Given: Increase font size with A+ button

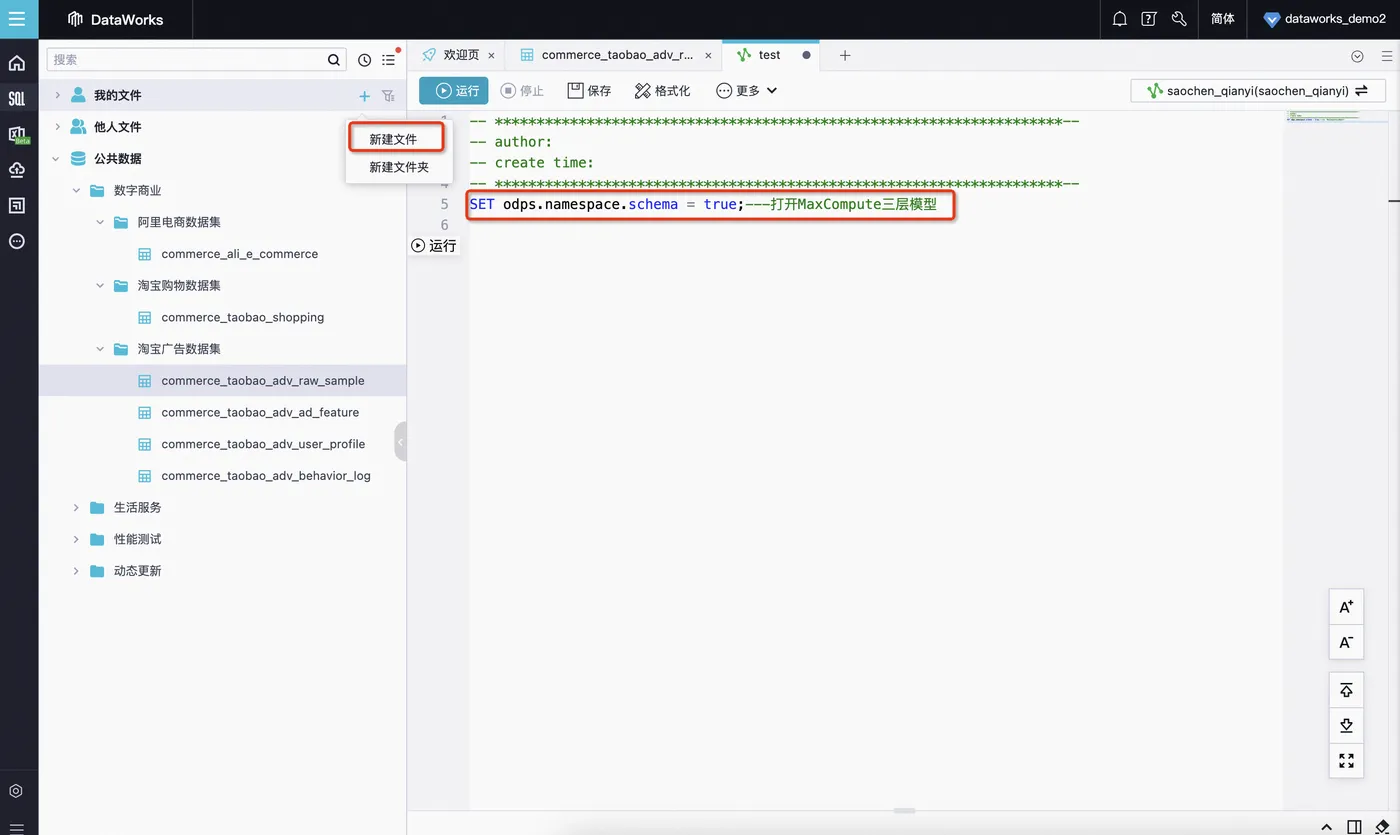Looking at the screenshot, I should coord(1346,607).
